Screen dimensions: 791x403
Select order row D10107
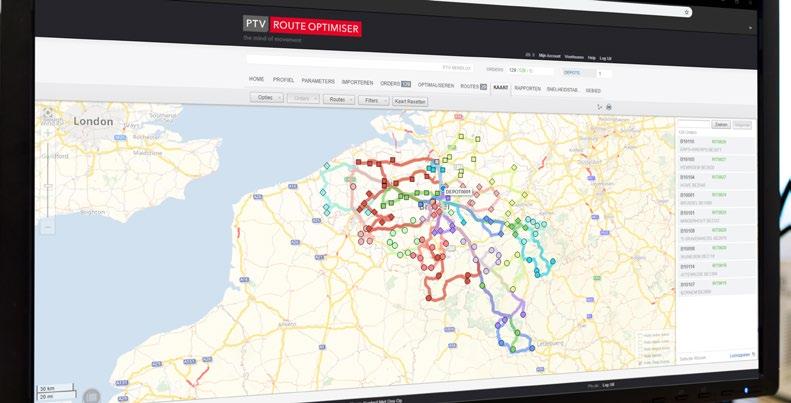coord(716,286)
